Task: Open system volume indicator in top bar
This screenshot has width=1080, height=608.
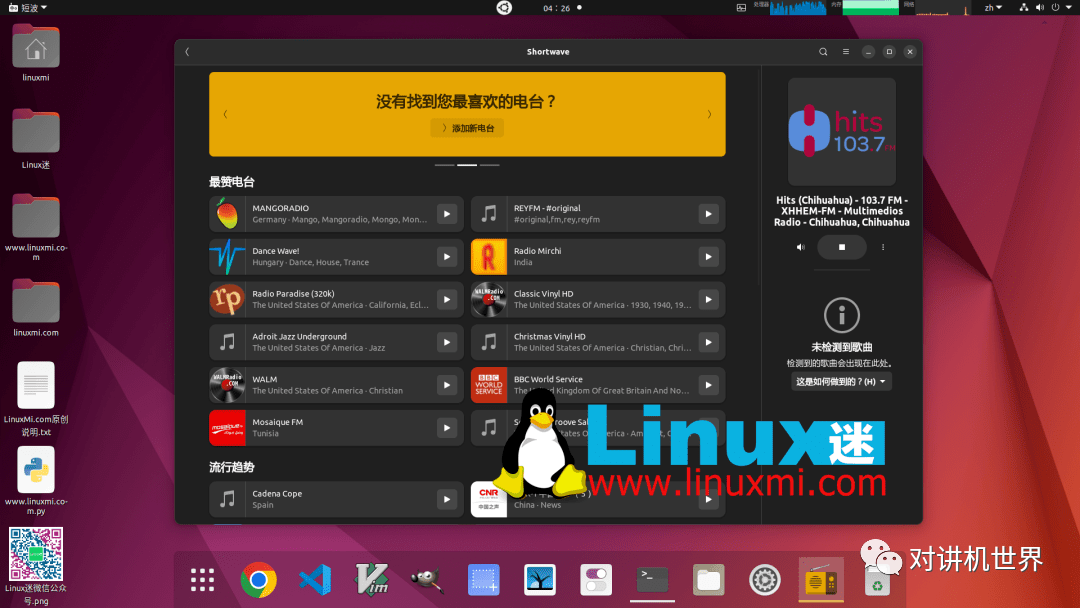Action: pos(1039,8)
